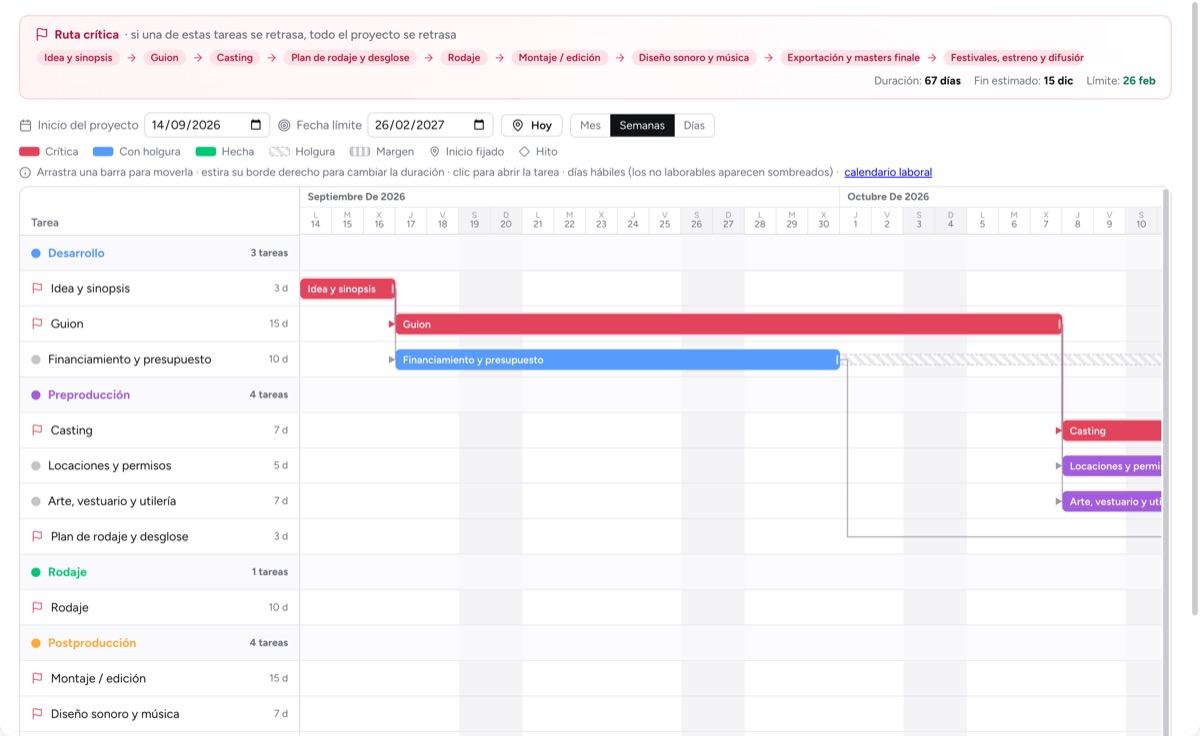The height and width of the screenshot is (736, 1200).
Task: Select the Semanas view option
Action: tap(642, 126)
